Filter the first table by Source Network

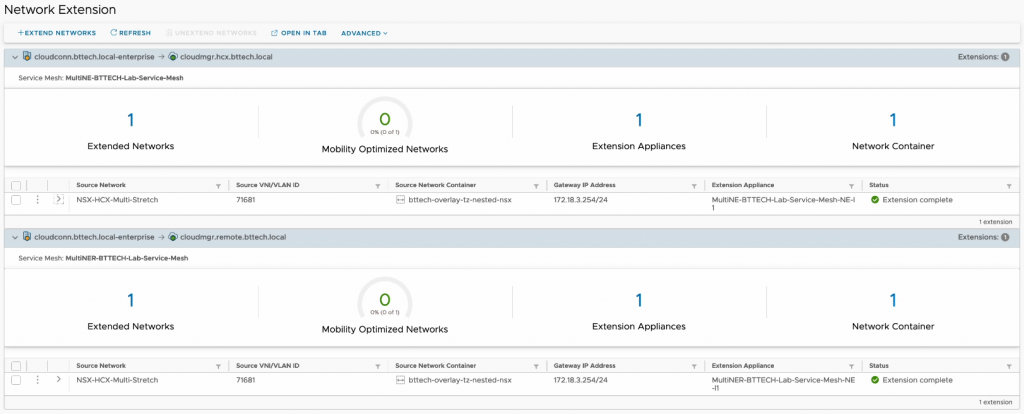pos(218,186)
